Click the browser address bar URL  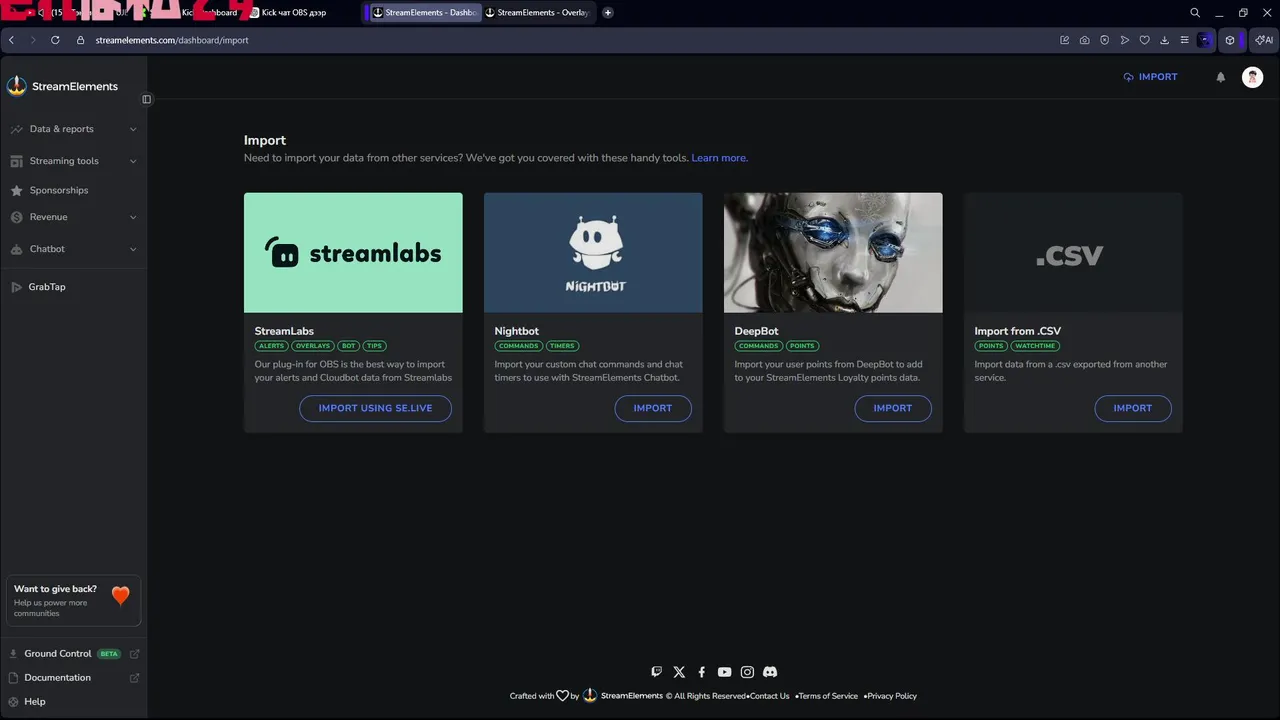point(172,40)
